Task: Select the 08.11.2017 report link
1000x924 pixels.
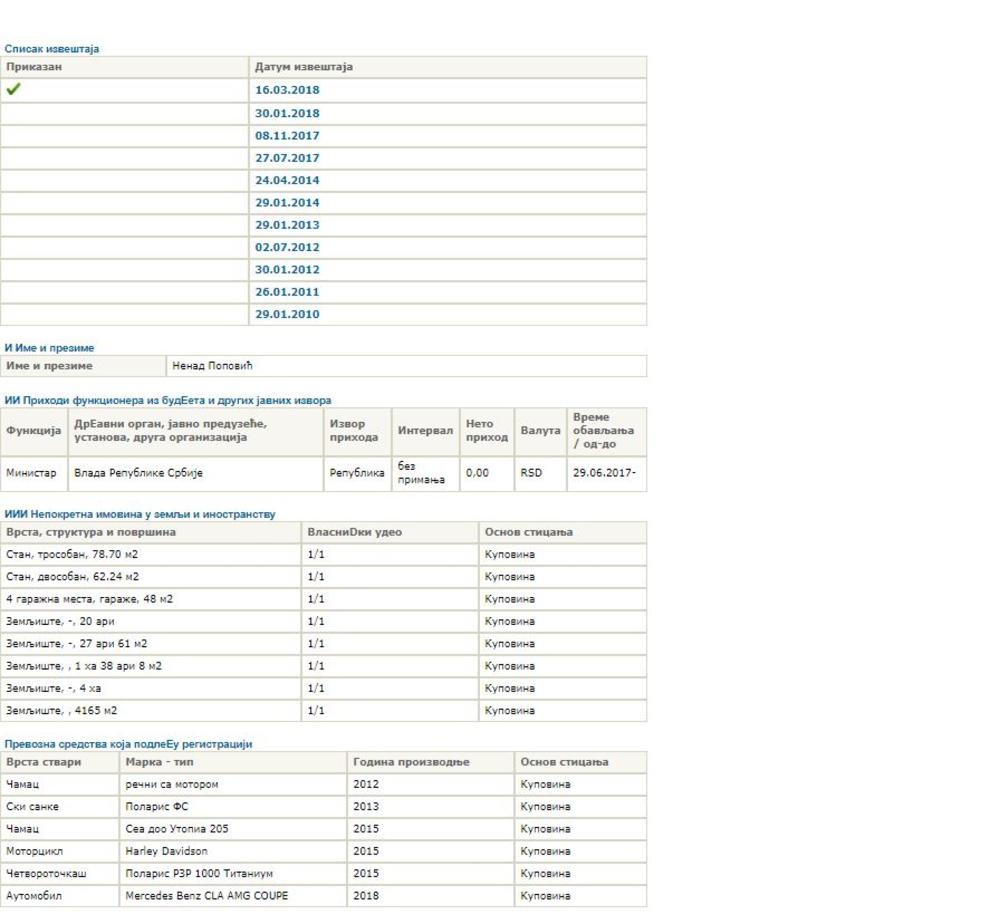Action: (x=287, y=135)
